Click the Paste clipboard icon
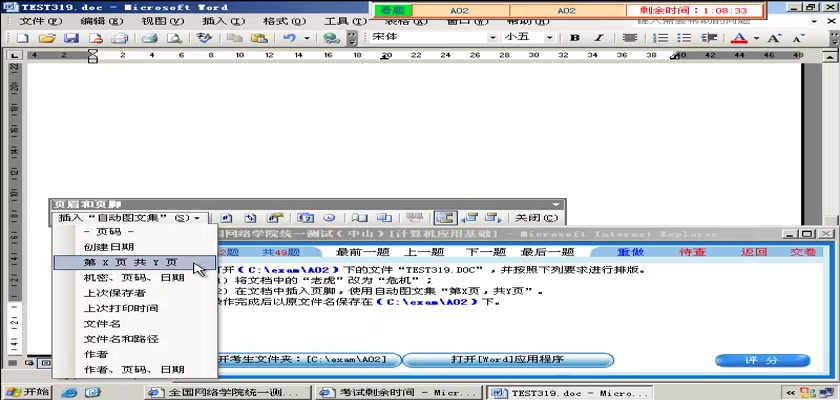This screenshot has width=840, height=400. click(x=259, y=38)
